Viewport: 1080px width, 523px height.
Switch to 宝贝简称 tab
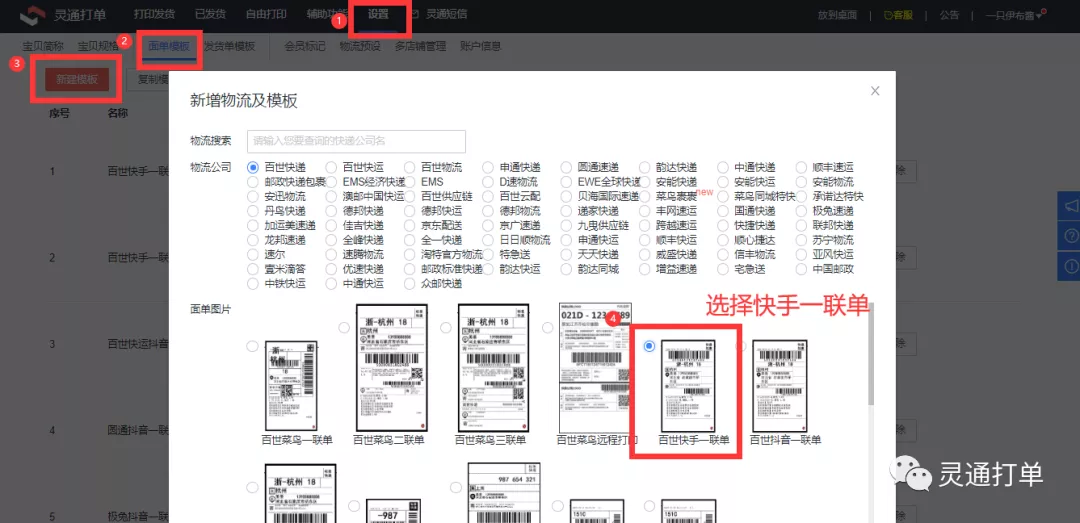(x=43, y=46)
